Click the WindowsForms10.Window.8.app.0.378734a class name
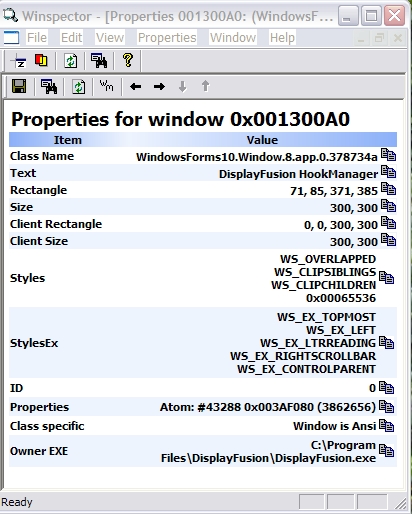The height and width of the screenshot is (514, 412). (x=257, y=157)
